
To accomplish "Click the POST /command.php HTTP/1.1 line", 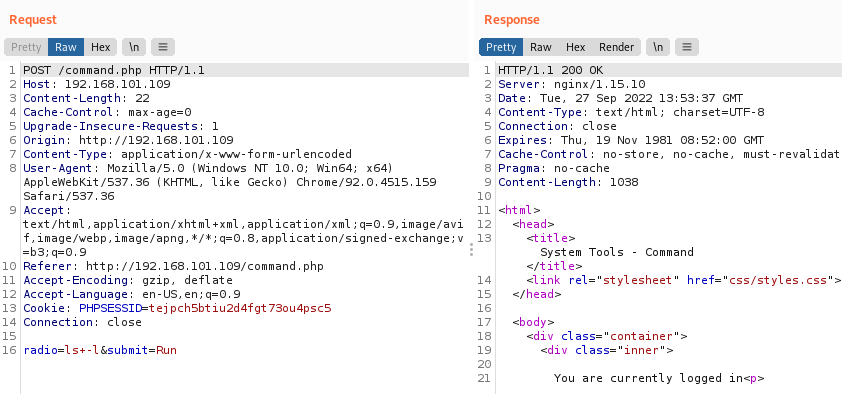I will [x=114, y=70].
